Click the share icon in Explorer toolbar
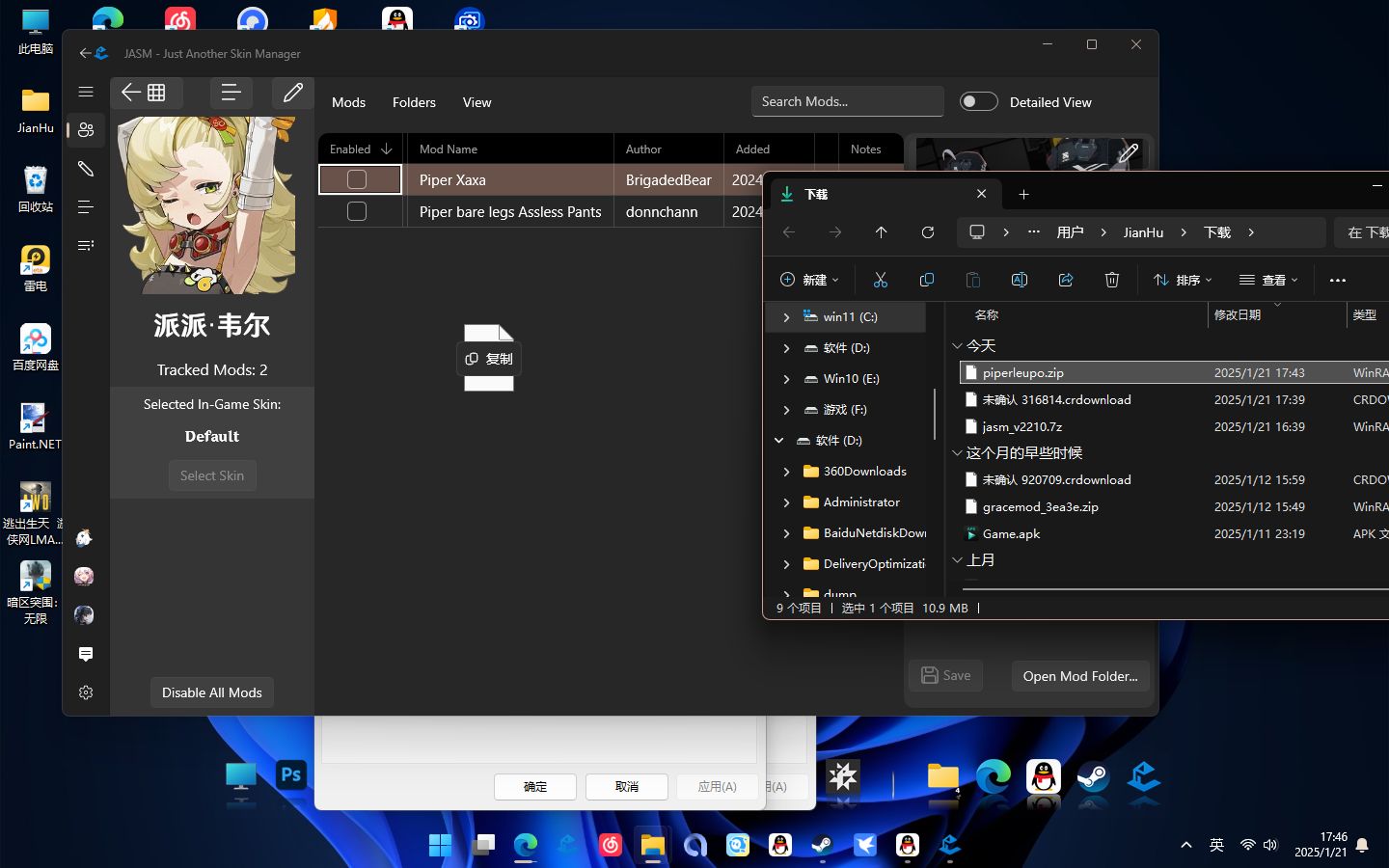 tap(1065, 280)
